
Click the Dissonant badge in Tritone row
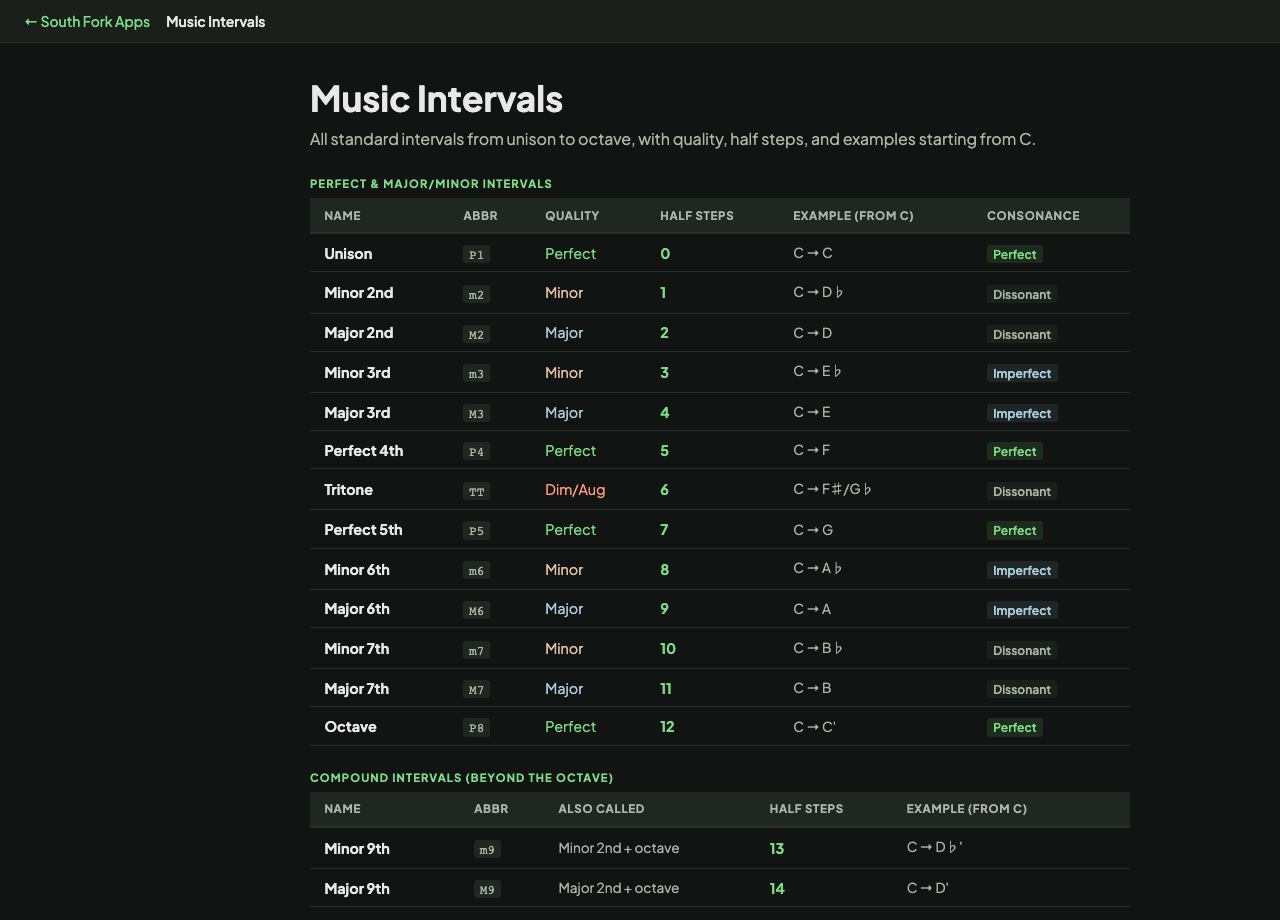(x=1022, y=492)
